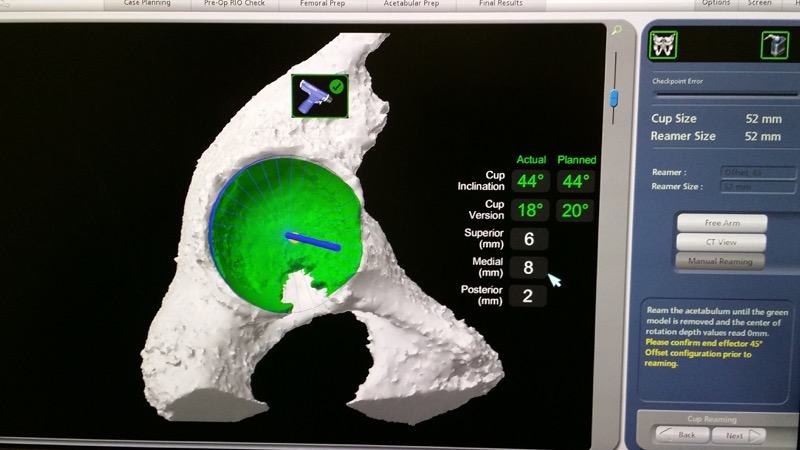The image size is (800, 450).
Task: Open the Reamer offset dropdown
Action: tap(759, 172)
